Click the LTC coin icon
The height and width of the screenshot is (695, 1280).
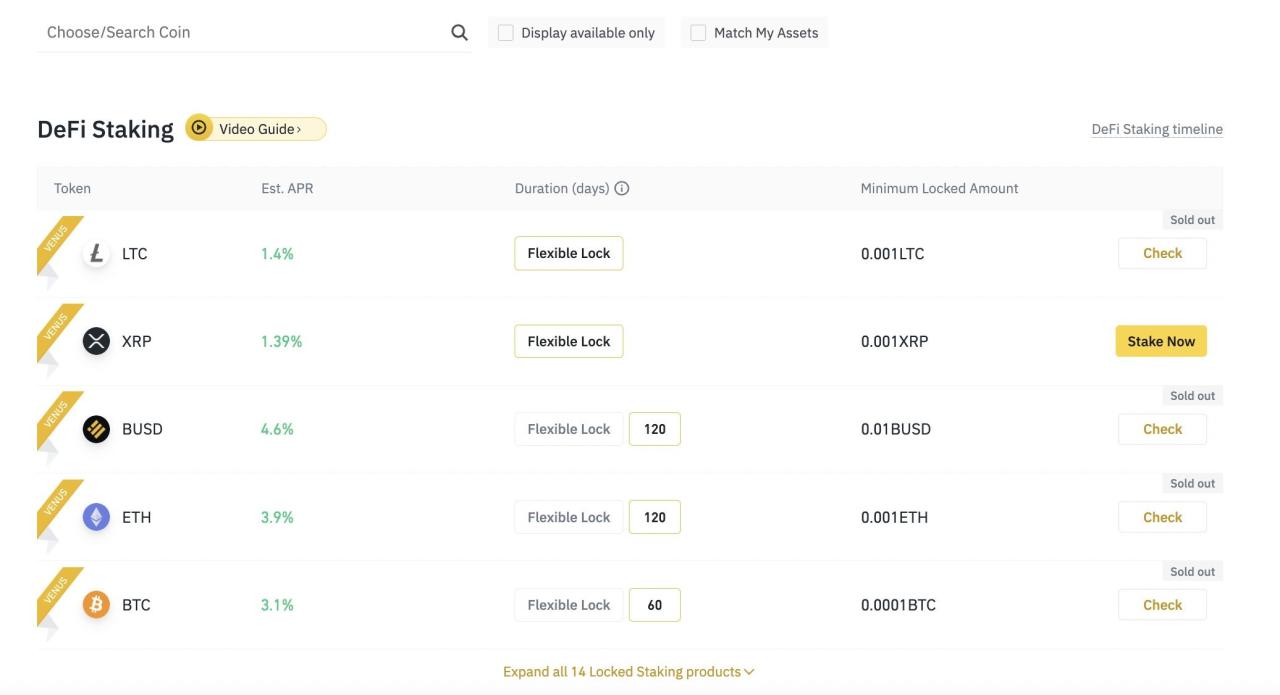tap(95, 253)
